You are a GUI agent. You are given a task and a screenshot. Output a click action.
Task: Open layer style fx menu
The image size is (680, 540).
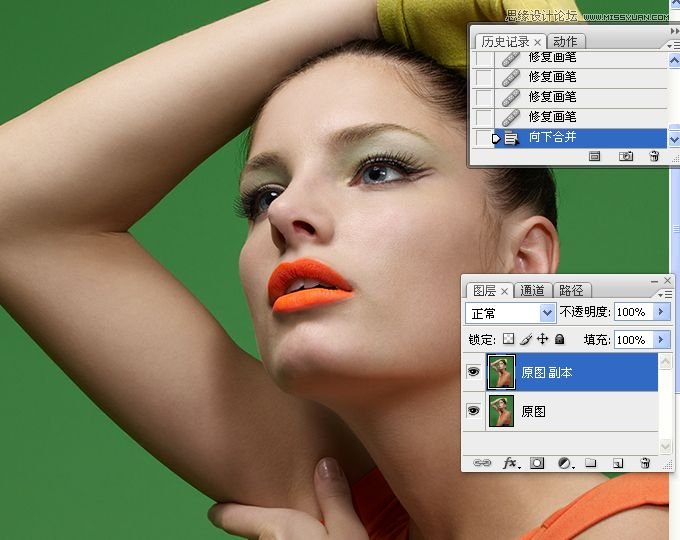pos(510,463)
